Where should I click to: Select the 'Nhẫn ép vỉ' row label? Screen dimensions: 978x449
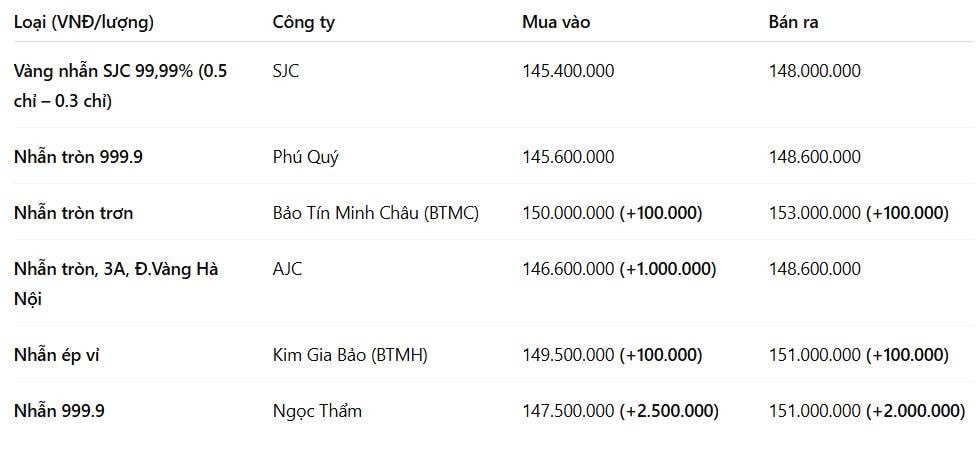(60, 355)
